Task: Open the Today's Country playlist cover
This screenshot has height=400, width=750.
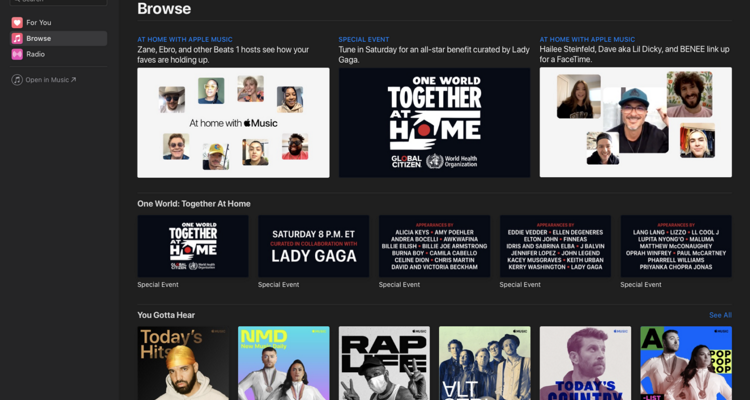Action: [x=585, y=363]
